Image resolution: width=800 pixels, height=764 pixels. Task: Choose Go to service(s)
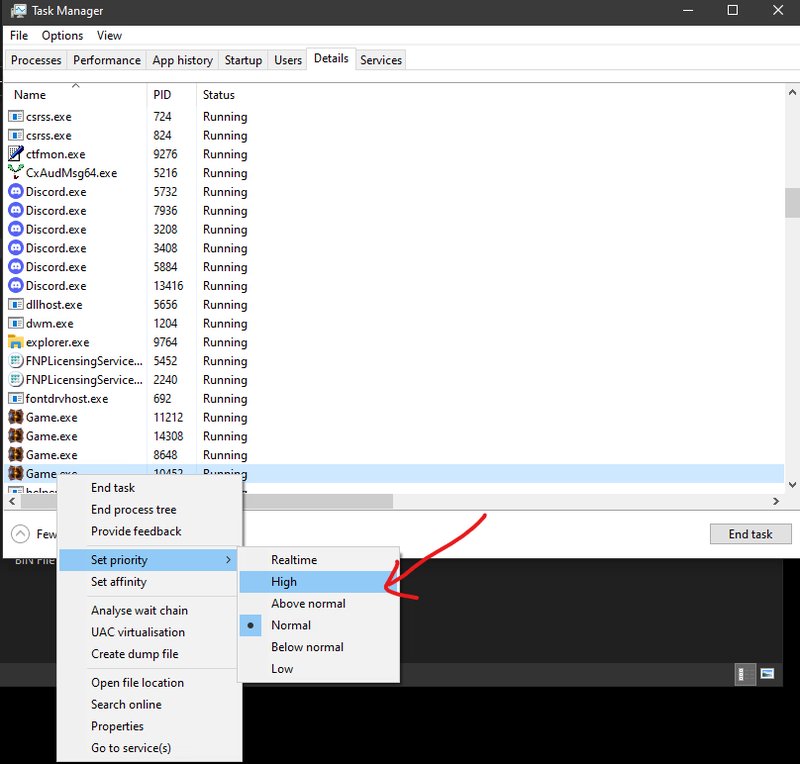pyautogui.click(x=149, y=748)
